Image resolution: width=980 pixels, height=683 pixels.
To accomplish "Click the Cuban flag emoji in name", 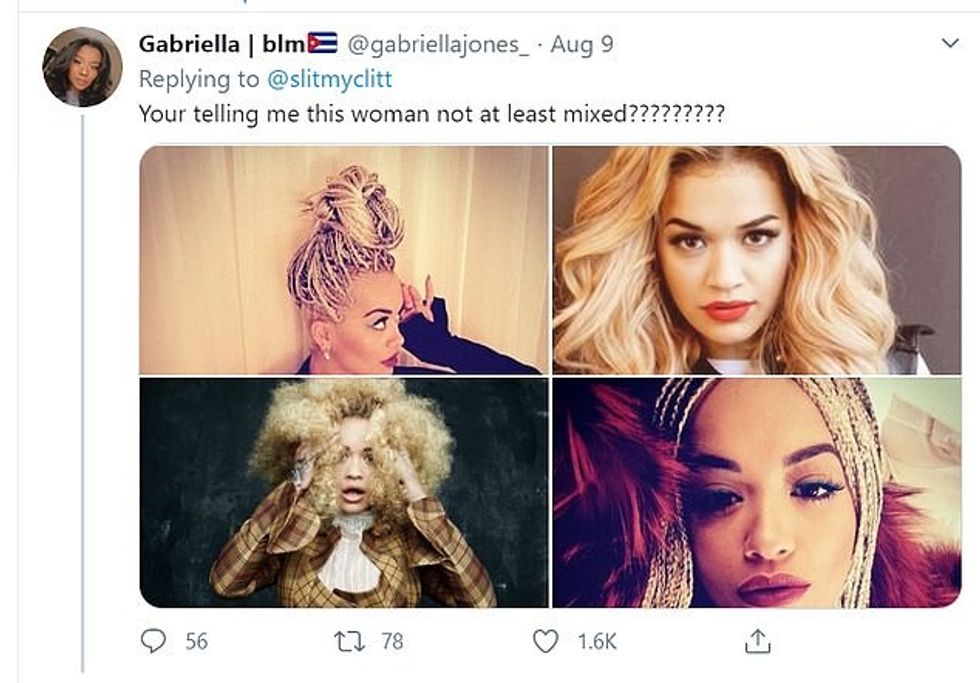I will (323, 44).
